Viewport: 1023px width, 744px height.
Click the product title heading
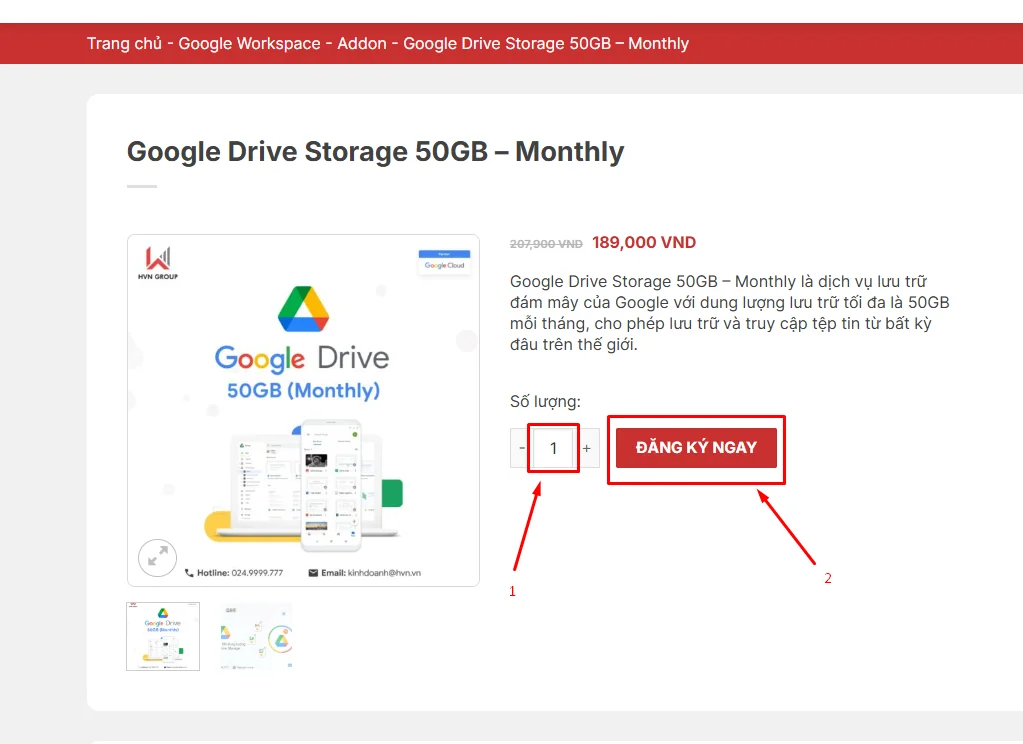click(375, 152)
